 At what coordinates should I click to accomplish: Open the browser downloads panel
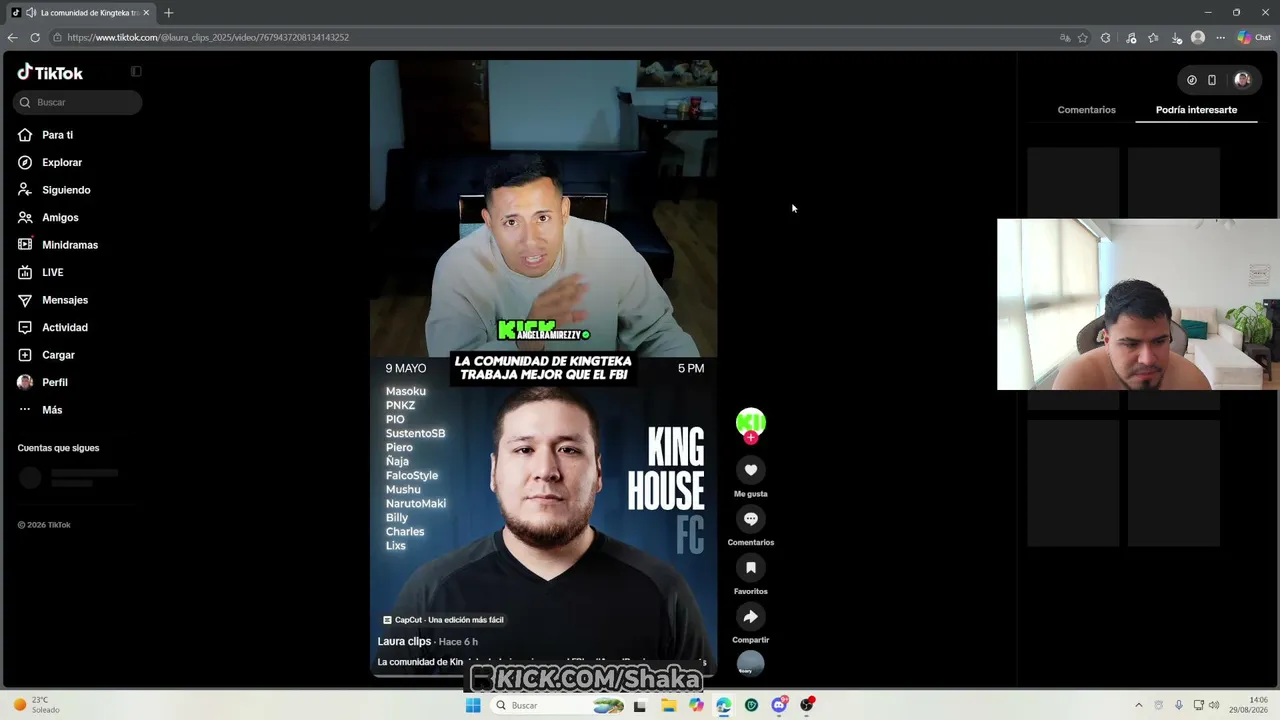1175,38
